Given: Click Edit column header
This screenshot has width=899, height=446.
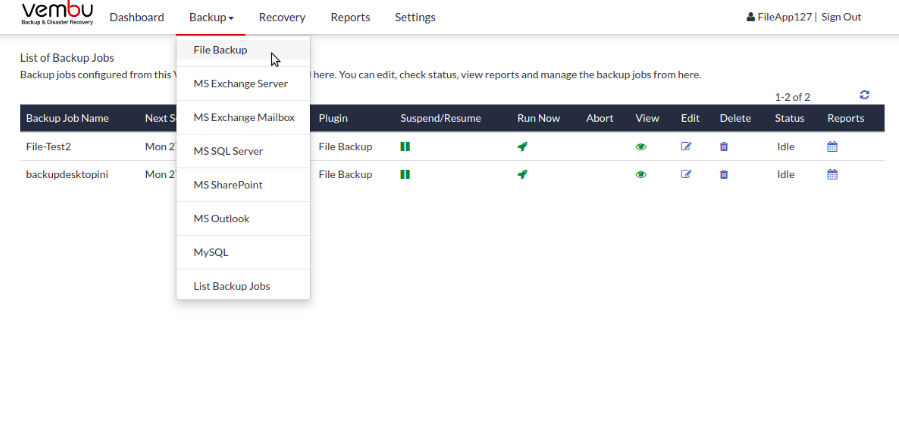Looking at the screenshot, I should pyautogui.click(x=690, y=118).
